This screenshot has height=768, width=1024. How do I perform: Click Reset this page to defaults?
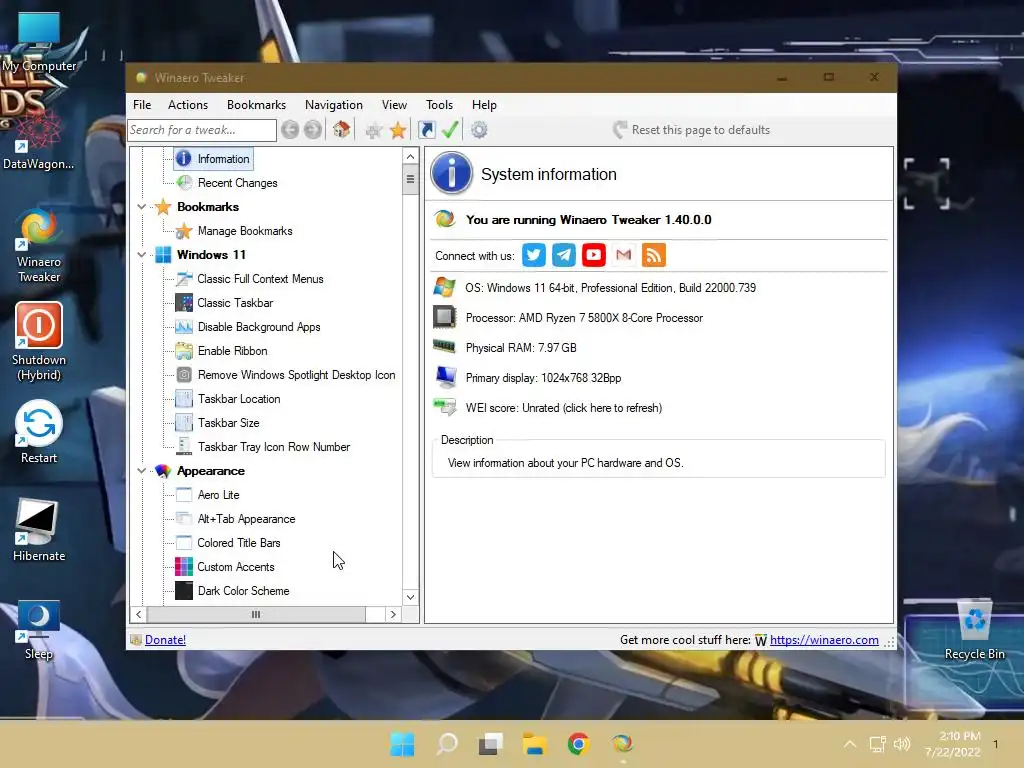pyautogui.click(x=692, y=130)
